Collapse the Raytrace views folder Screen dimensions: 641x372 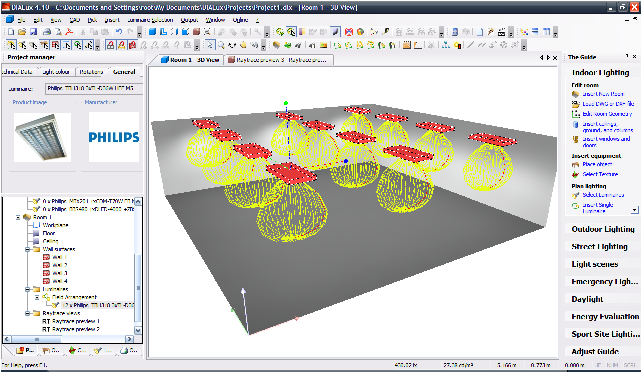[27, 313]
